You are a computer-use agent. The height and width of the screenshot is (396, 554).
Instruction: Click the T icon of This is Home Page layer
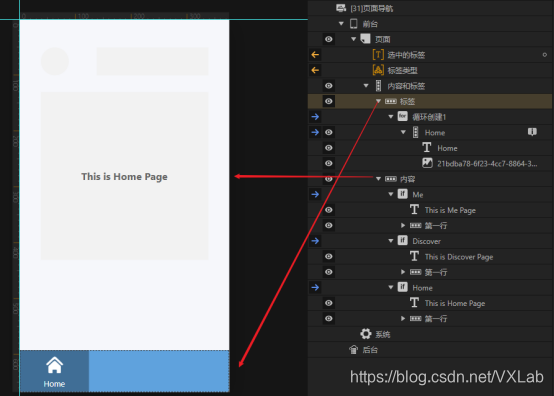[x=414, y=303]
